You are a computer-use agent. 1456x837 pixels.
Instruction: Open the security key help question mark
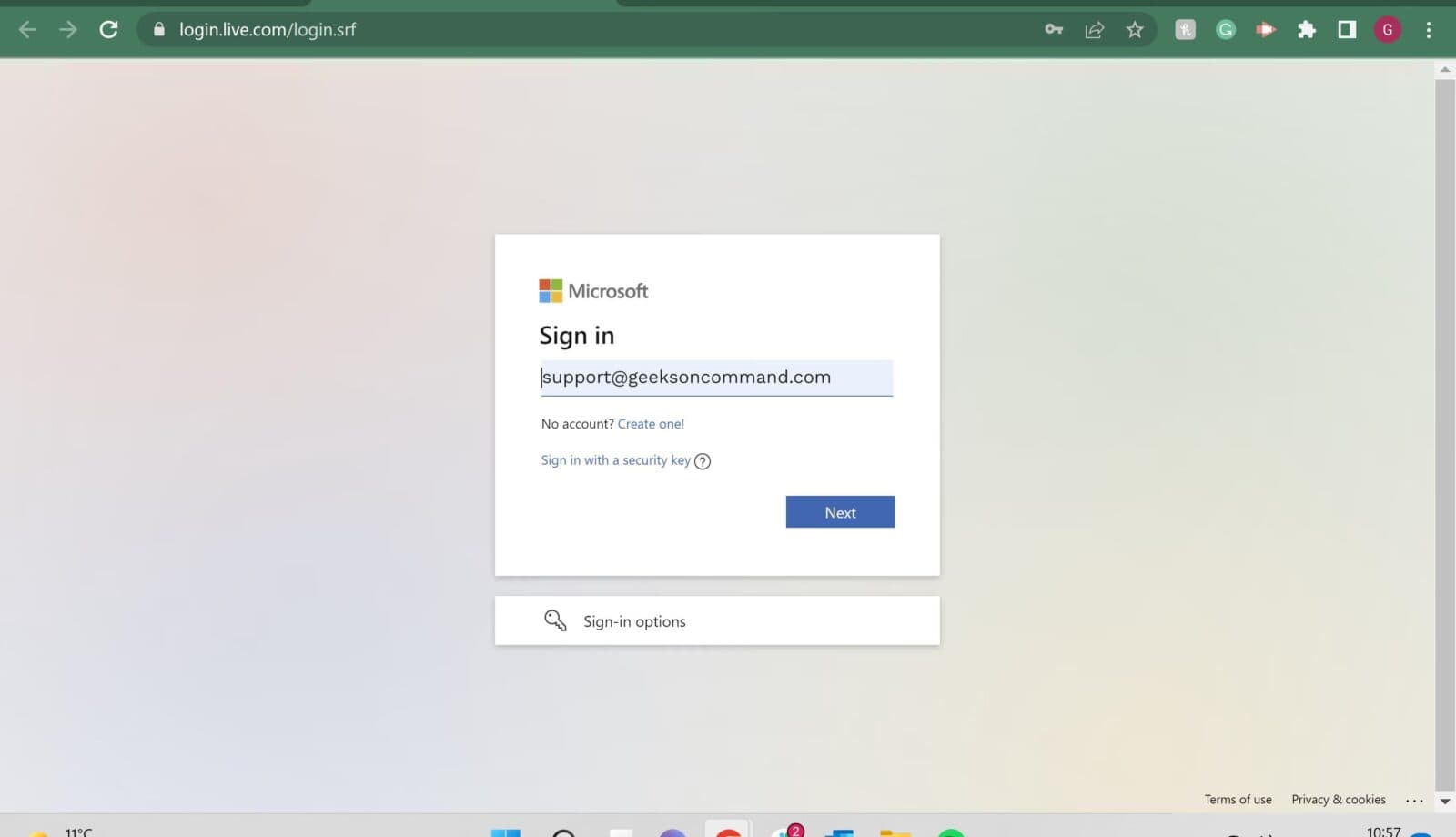[703, 461]
